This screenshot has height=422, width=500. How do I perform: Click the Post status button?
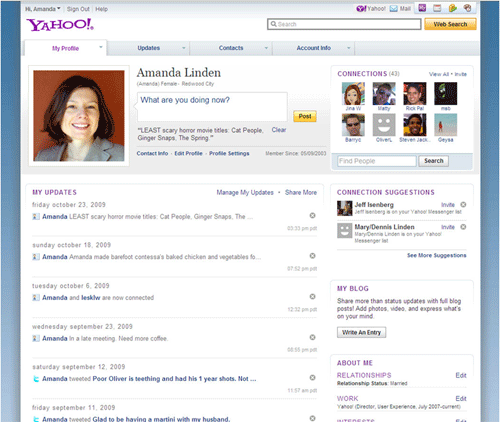(x=305, y=116)
